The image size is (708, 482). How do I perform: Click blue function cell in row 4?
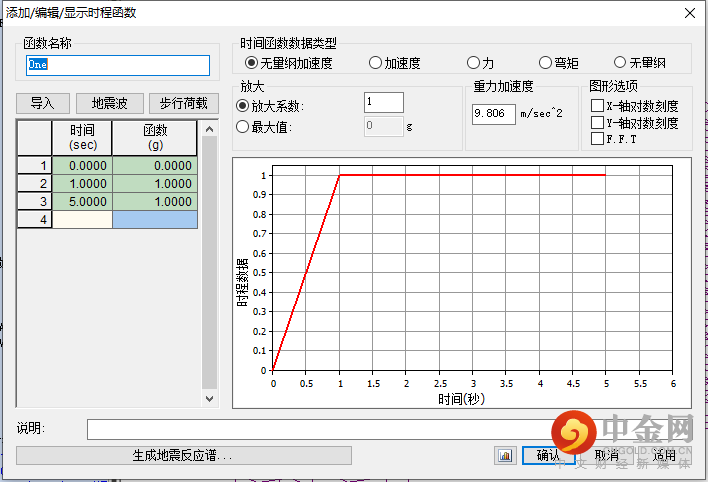(x=155, y=220)
